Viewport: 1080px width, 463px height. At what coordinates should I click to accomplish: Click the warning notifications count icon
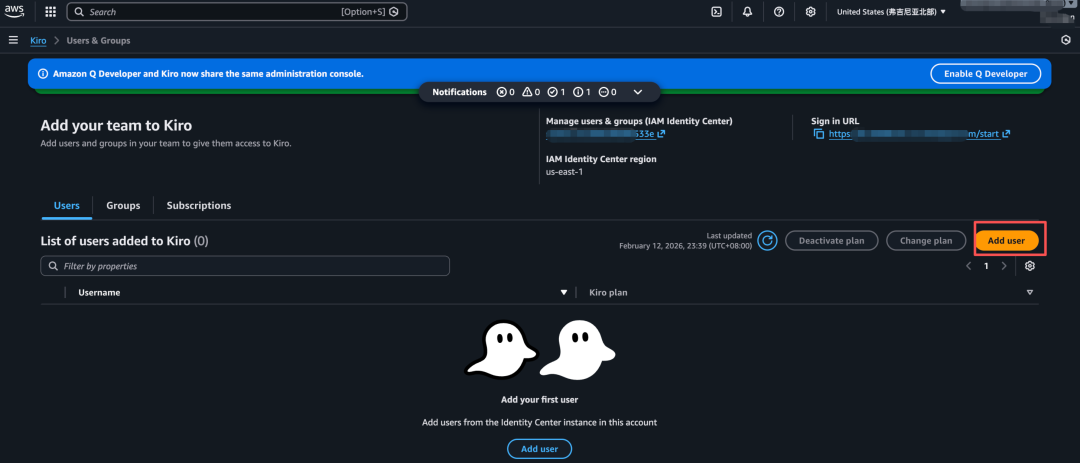pos(530,92)
